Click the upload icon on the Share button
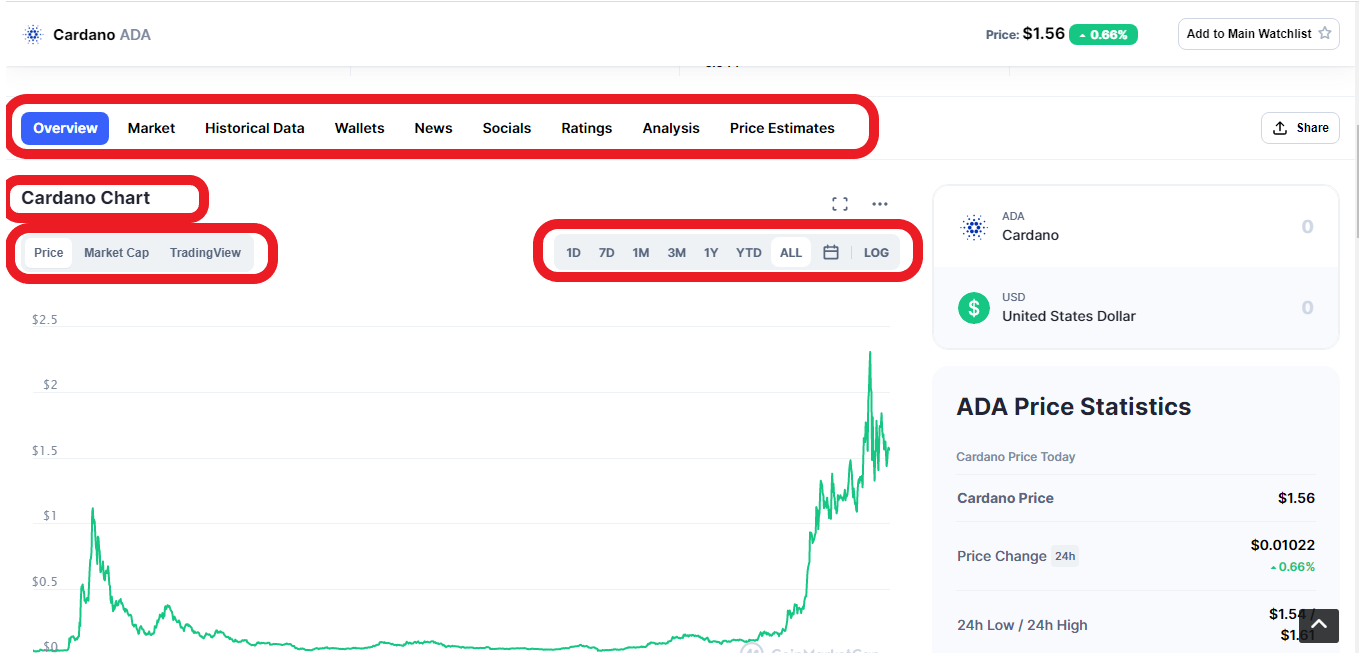This screenshot has width=1359, height=653. point(1280,128)
